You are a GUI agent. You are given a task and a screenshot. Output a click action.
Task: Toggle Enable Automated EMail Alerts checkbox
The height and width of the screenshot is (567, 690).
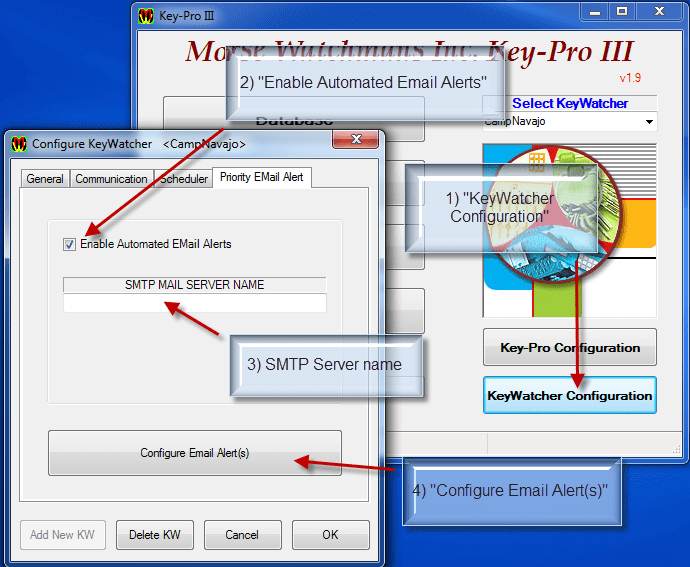click(x=69, y=244)
